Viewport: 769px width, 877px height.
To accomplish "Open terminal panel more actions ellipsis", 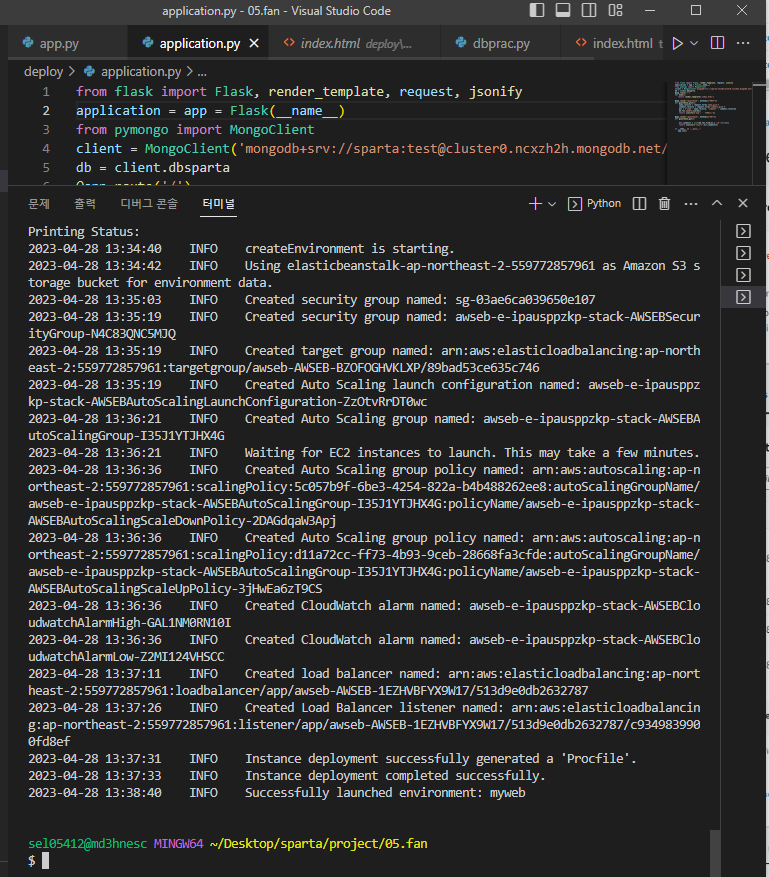I will point(691,204).
